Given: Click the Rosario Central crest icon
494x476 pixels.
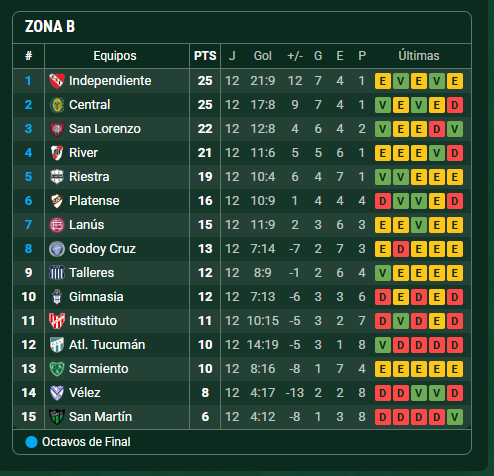Looking at the screenshot, I should (57, 105).
